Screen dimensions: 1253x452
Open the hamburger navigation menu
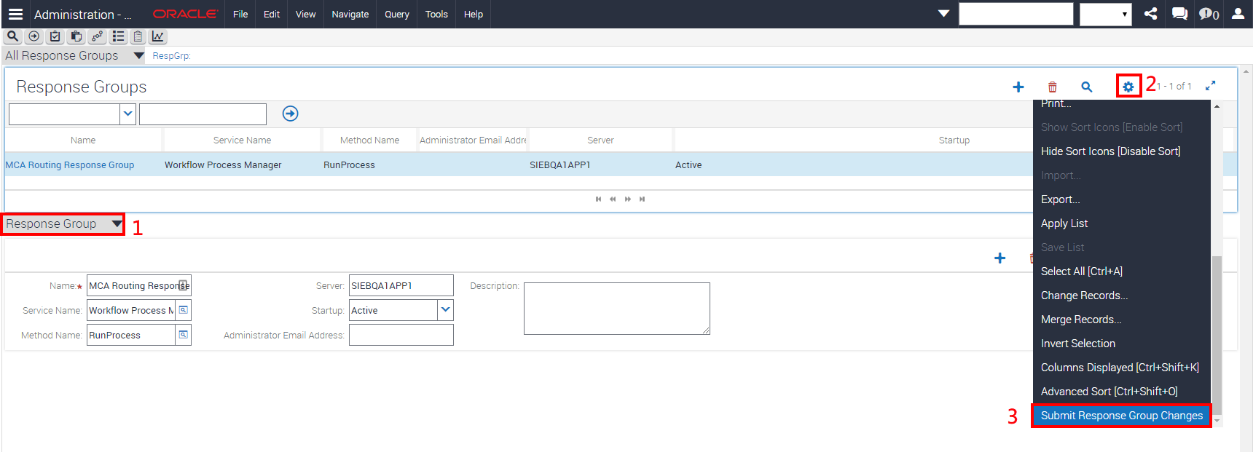(x=15, y=14)
